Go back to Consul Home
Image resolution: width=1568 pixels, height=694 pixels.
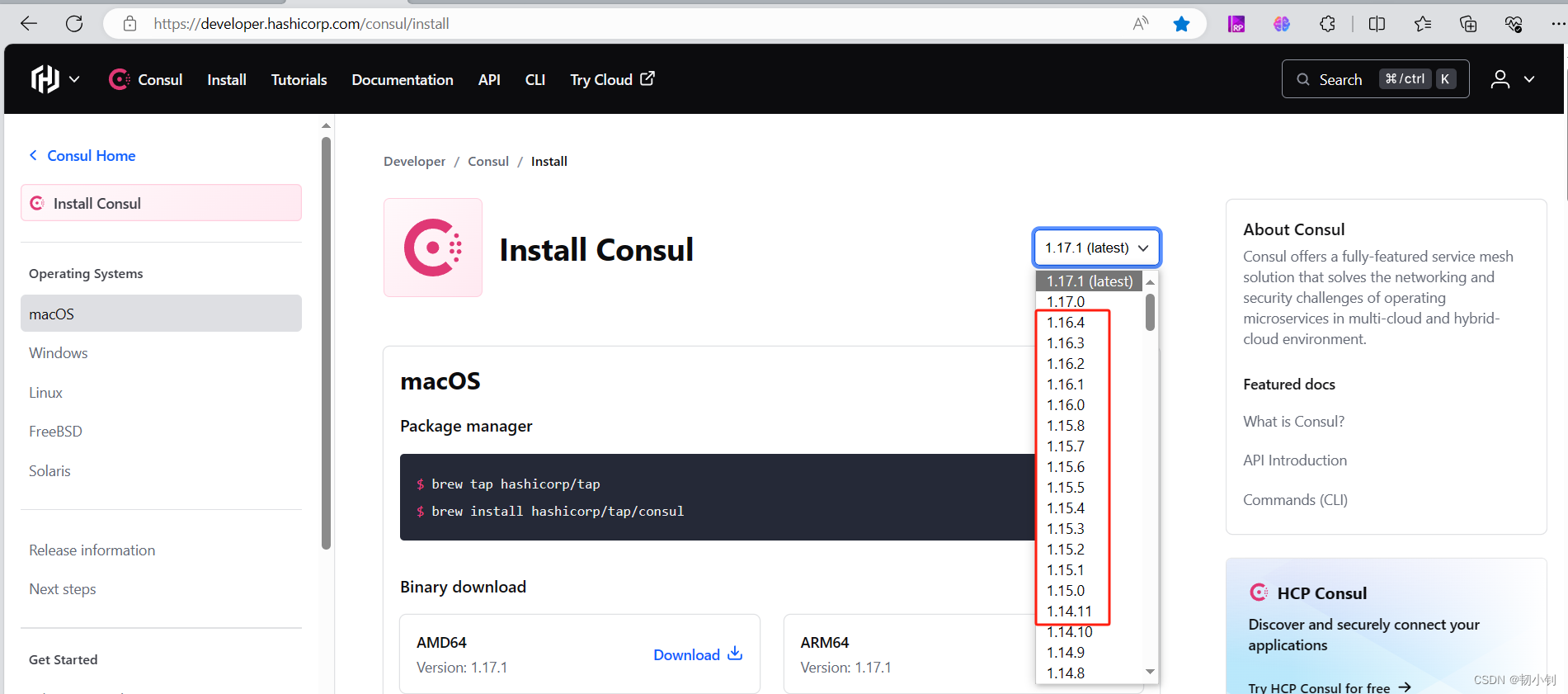click(x=82, y=155)
